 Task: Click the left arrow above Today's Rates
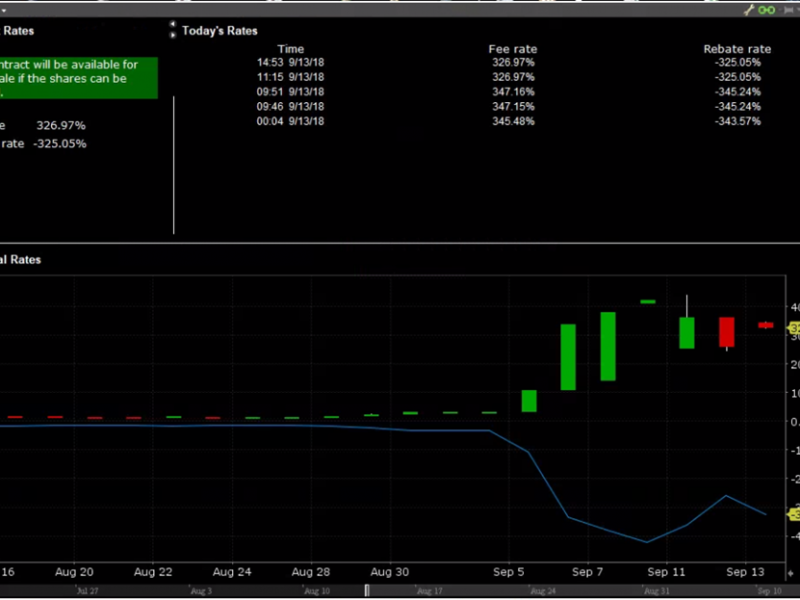(x=173, y=24)
